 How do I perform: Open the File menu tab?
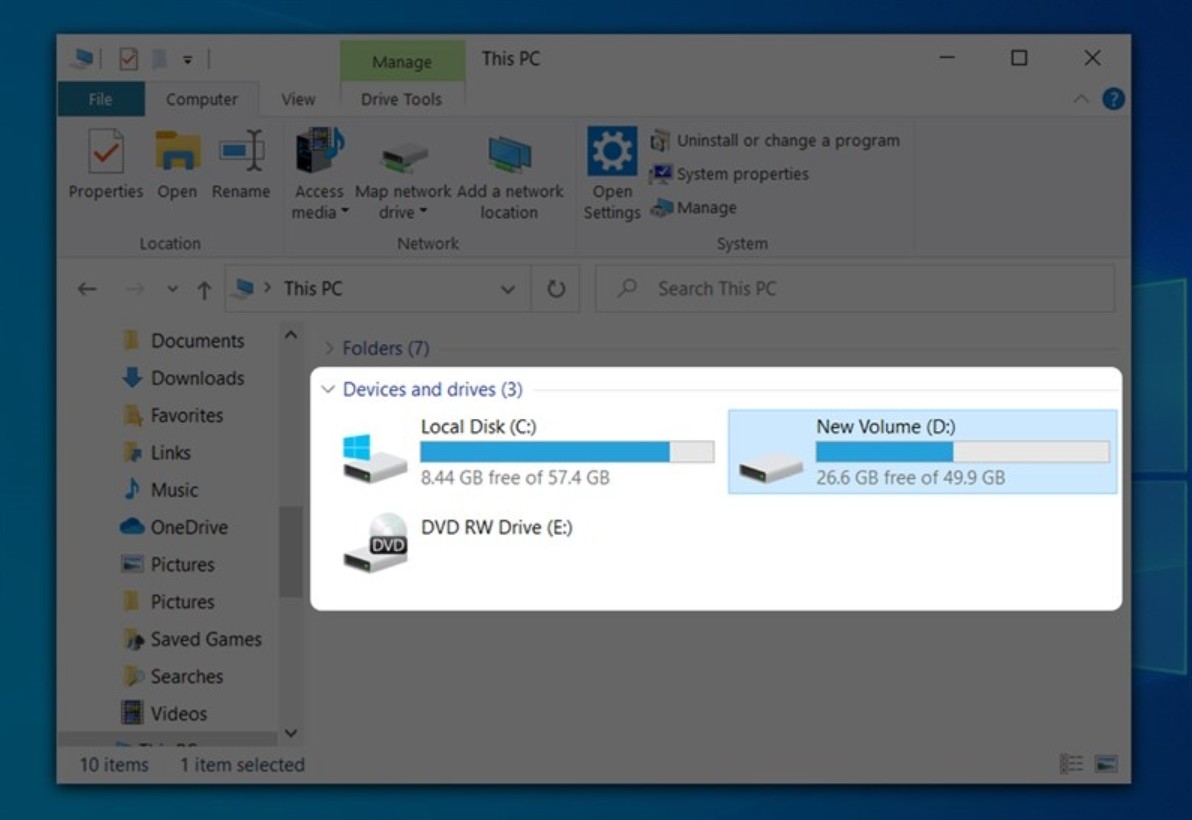click(100, 100)
